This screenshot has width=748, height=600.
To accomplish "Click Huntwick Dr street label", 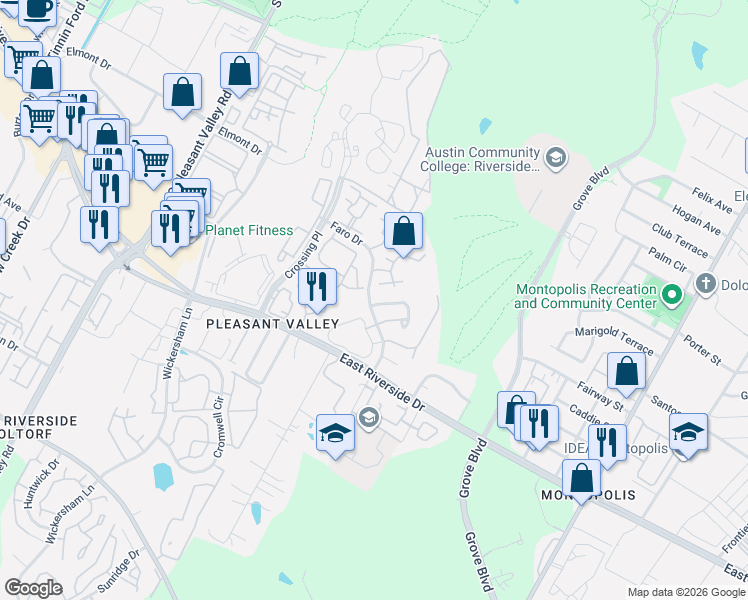I will (42, 483).
